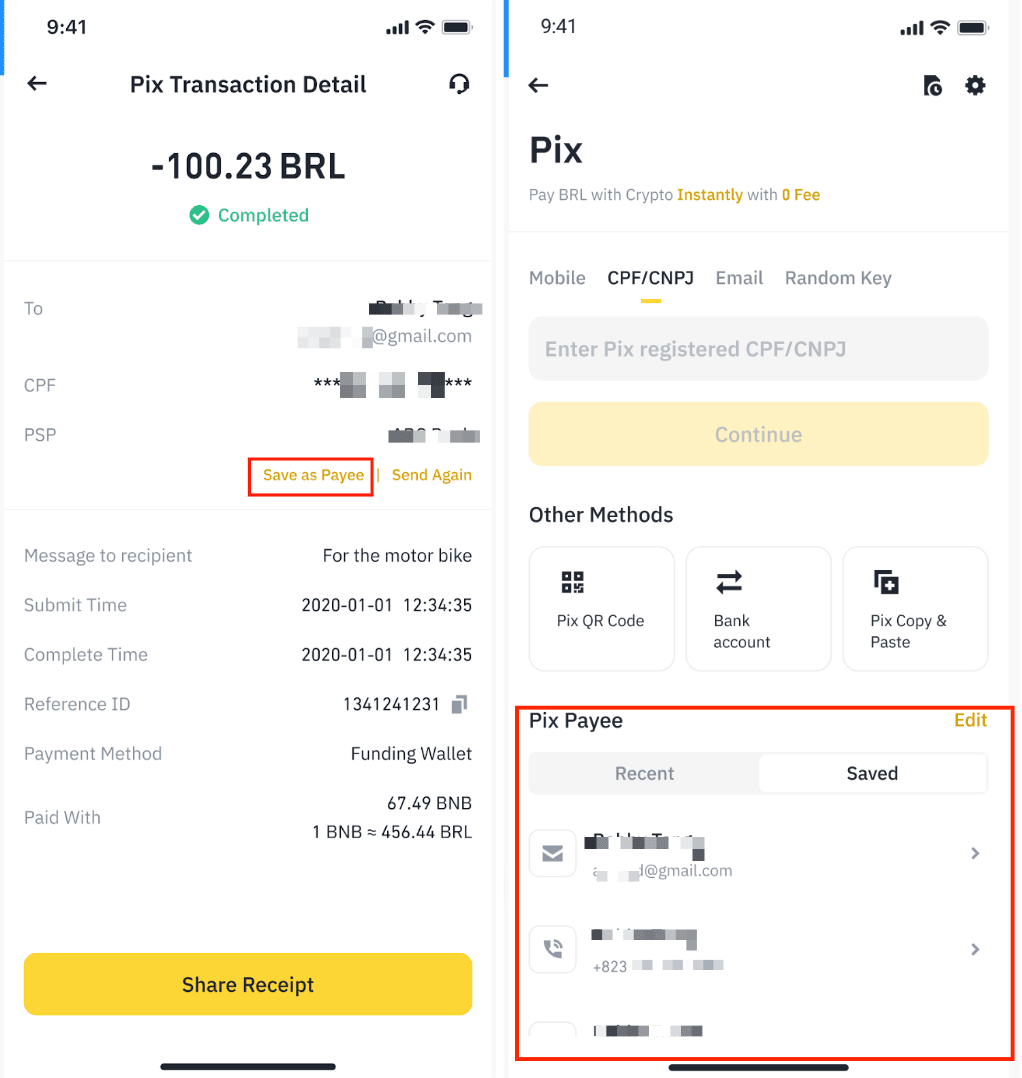Focus the CPF/CNPJ input field

pos(758,349)
